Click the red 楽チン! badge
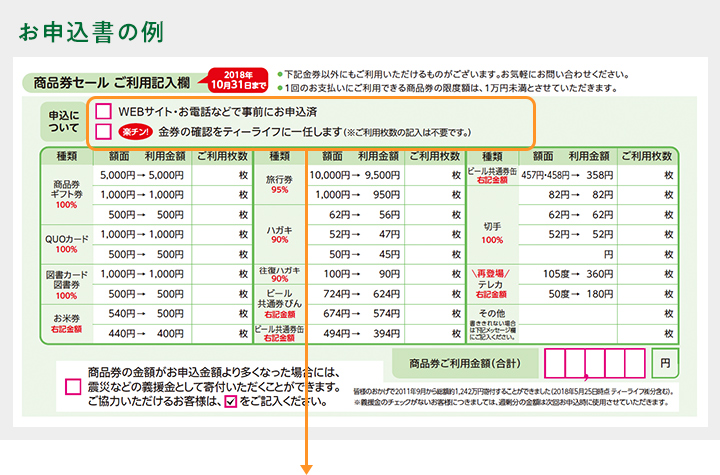Image resolution: width=720 pixels, height=475 pixels. click(x=135, y=132)
